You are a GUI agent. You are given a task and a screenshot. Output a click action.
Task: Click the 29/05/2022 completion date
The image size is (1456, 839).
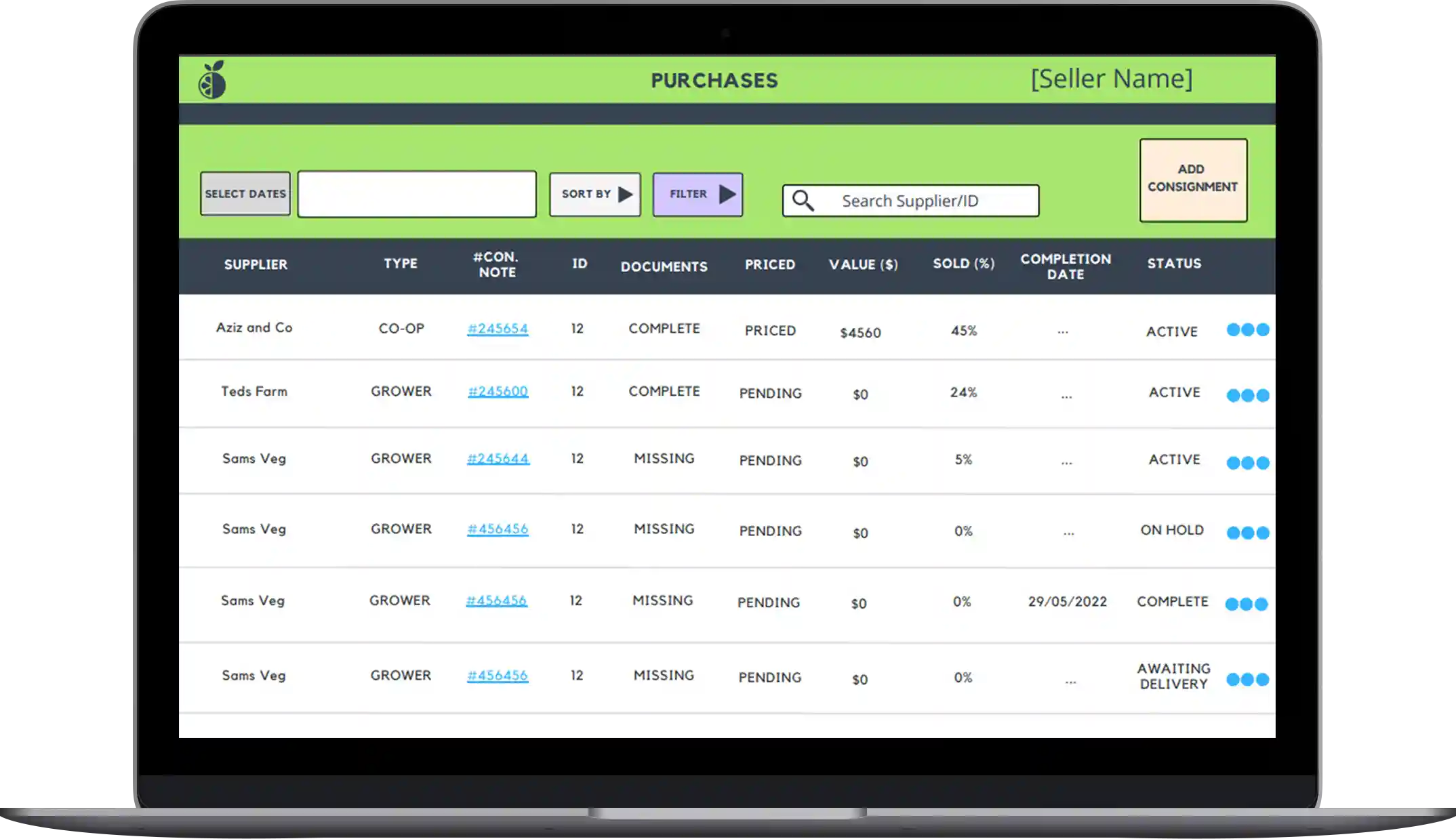point(1068,602)
